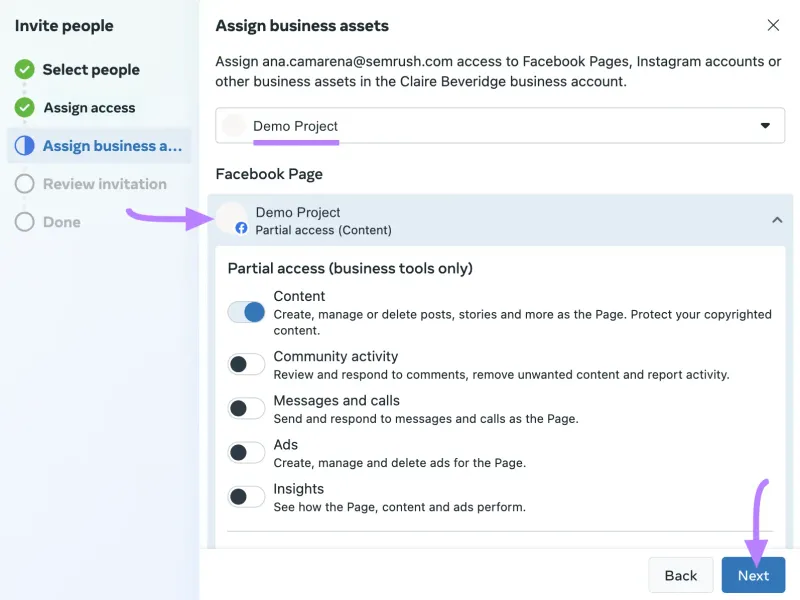Click the green checkmark beside Assign access

(23, 107)
